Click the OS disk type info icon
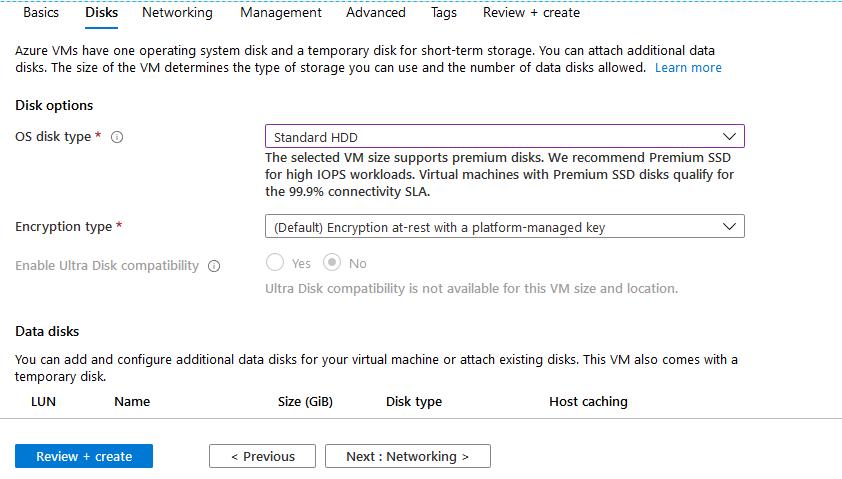Image resolution: width=842 pixels, height=479 pixels. click(117, 137)
